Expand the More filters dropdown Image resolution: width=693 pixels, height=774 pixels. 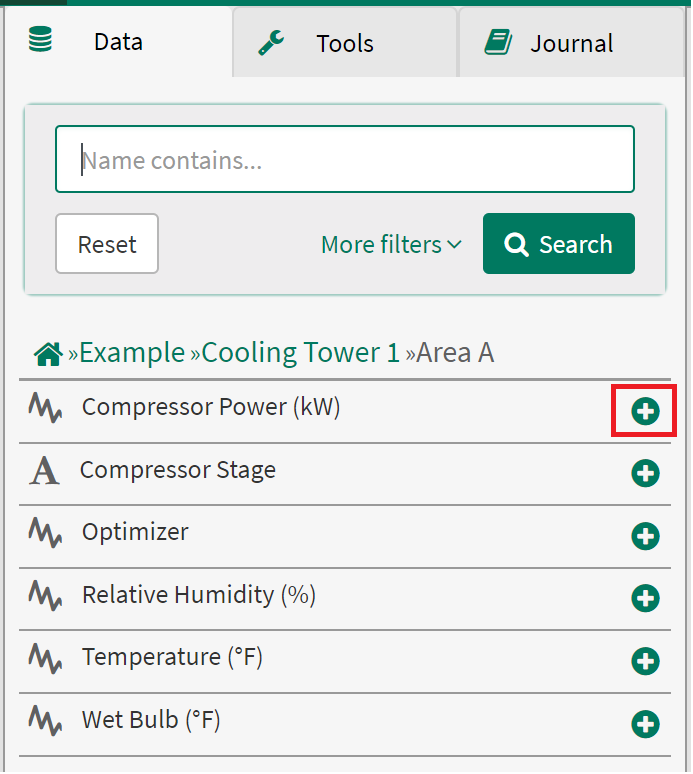pos(391,244)
